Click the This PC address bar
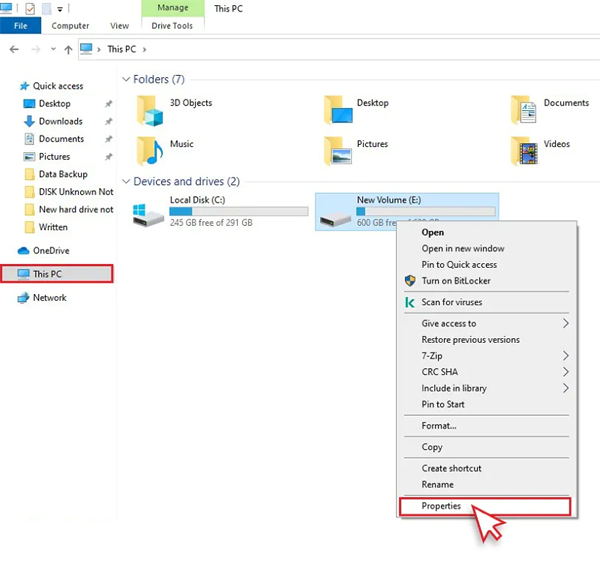The width and height of the screenshot is (600, 567). 300,49
